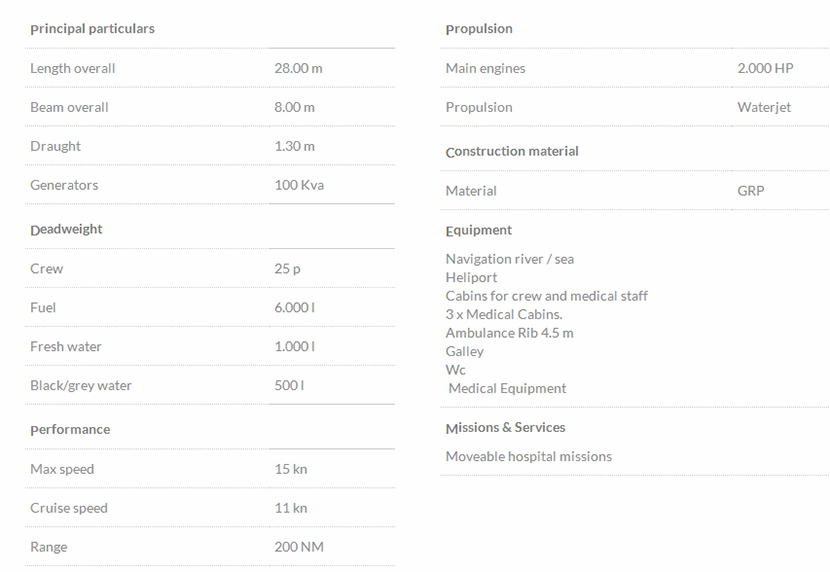Select the Crew value 25 p

(287, 269)
